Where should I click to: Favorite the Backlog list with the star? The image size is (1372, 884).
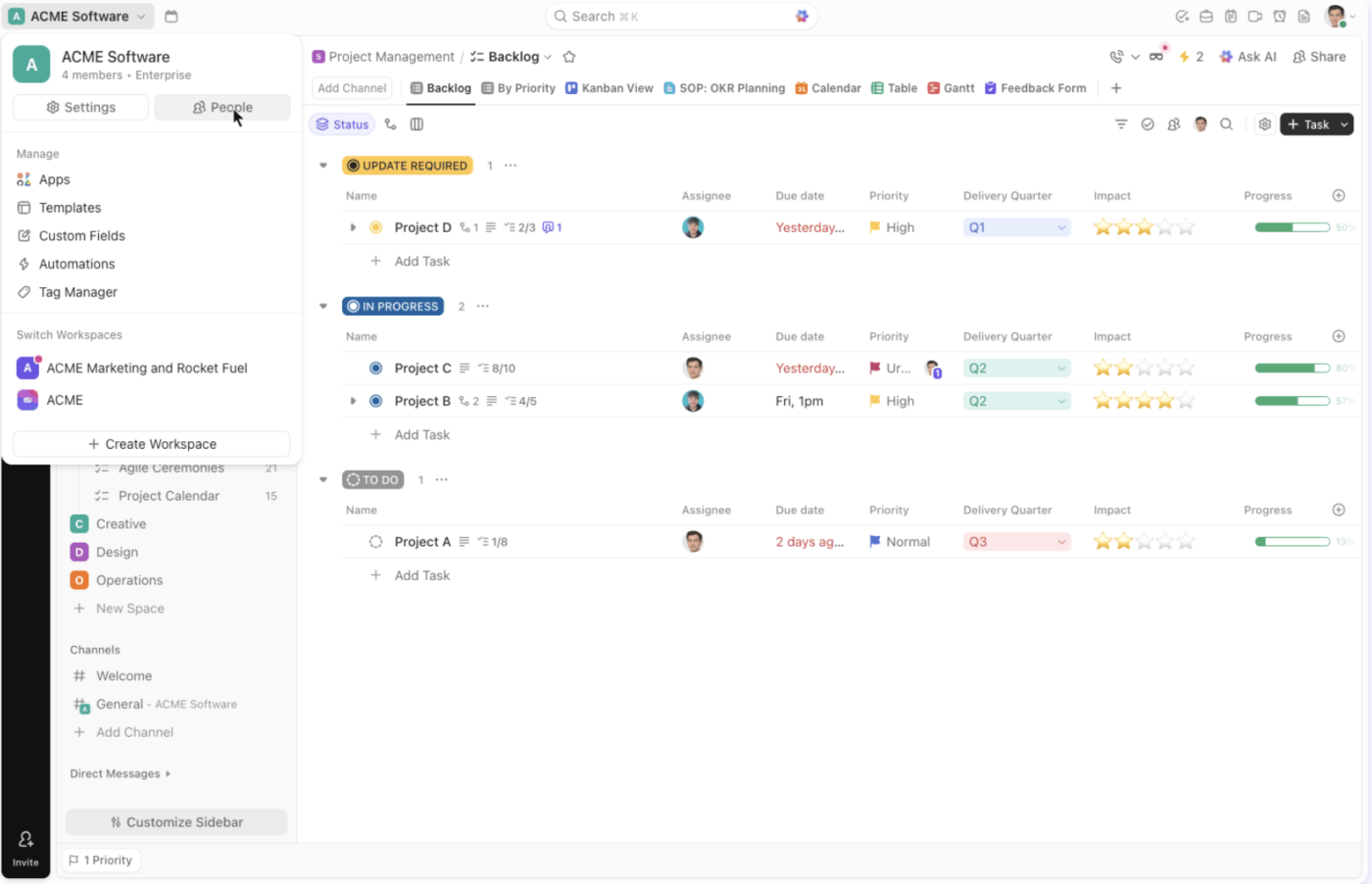click(569, 57)
